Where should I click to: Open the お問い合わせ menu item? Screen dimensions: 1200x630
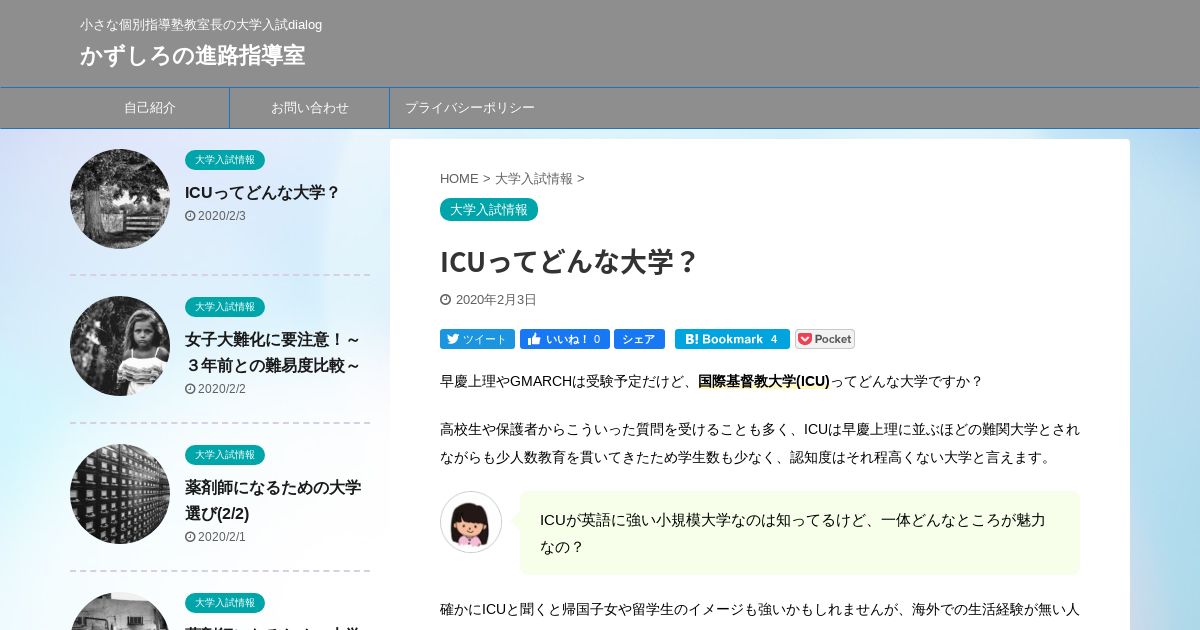point(310,108)
